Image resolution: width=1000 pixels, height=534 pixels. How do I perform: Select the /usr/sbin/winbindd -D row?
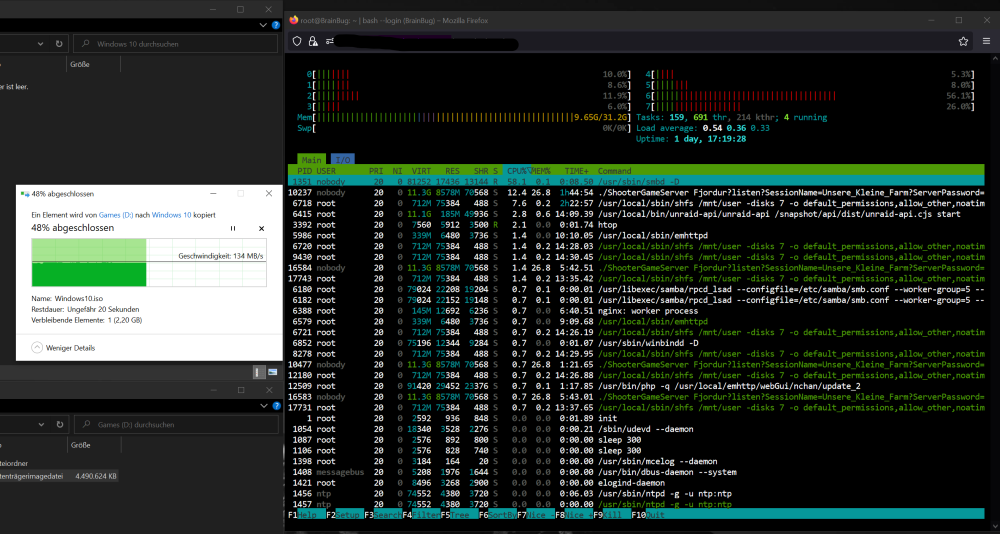[x=636, y=343]
